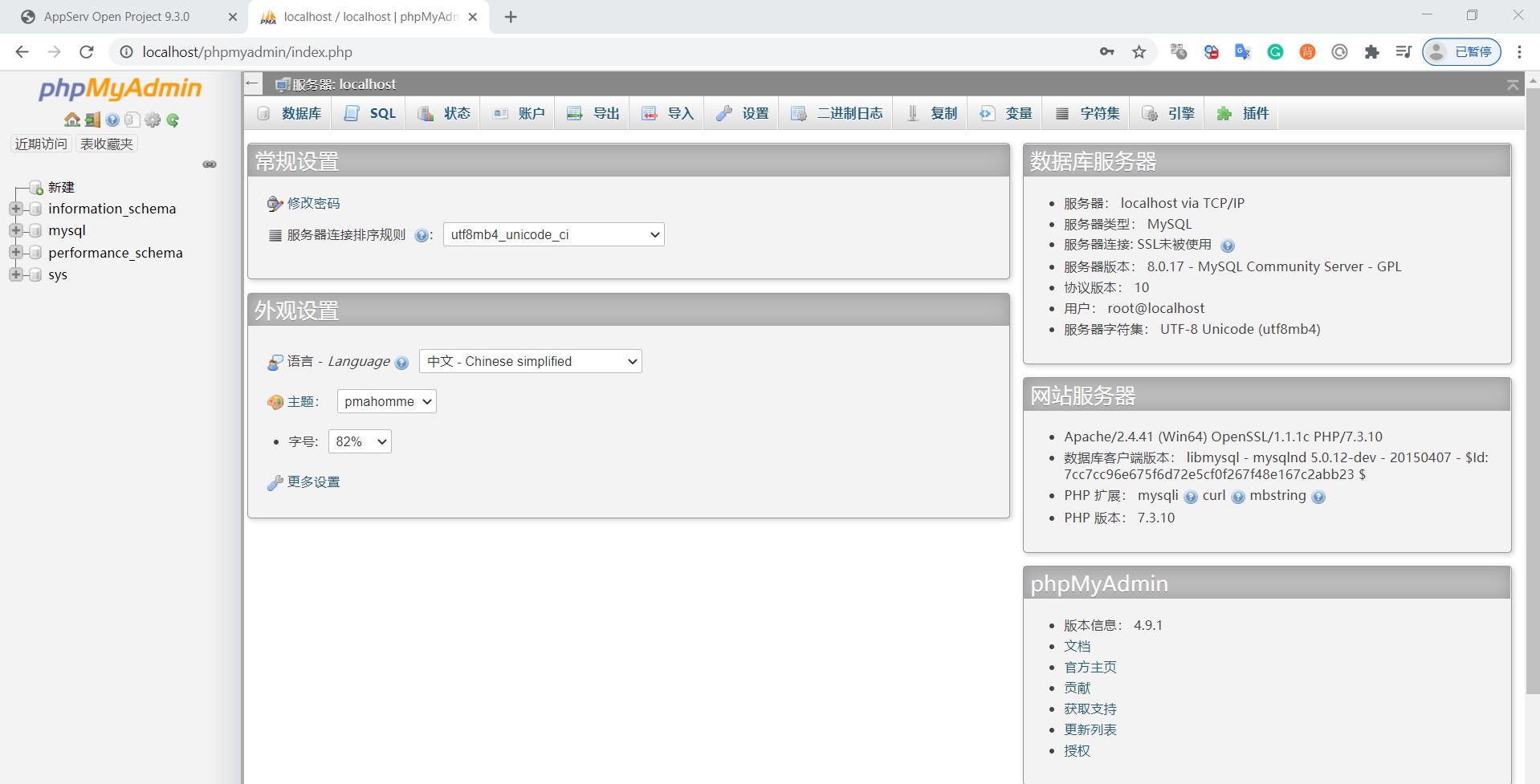Bookmark this page with star icon
Image resolution: width=1540 pixels, height=784 pixels.
pos(1139,52)
